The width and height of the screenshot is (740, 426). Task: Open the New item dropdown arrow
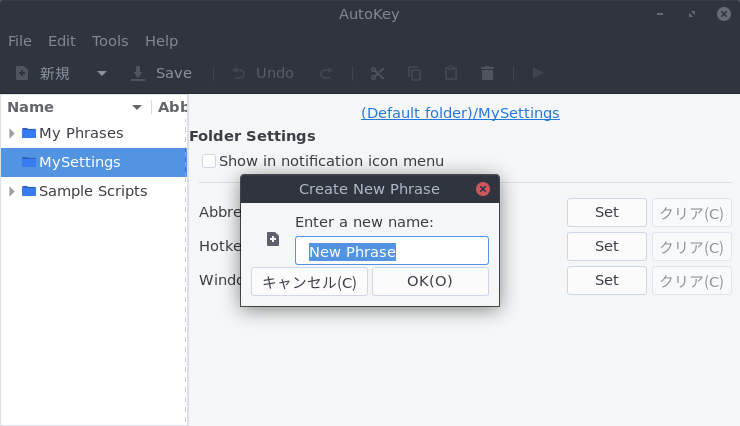point(101,73)
